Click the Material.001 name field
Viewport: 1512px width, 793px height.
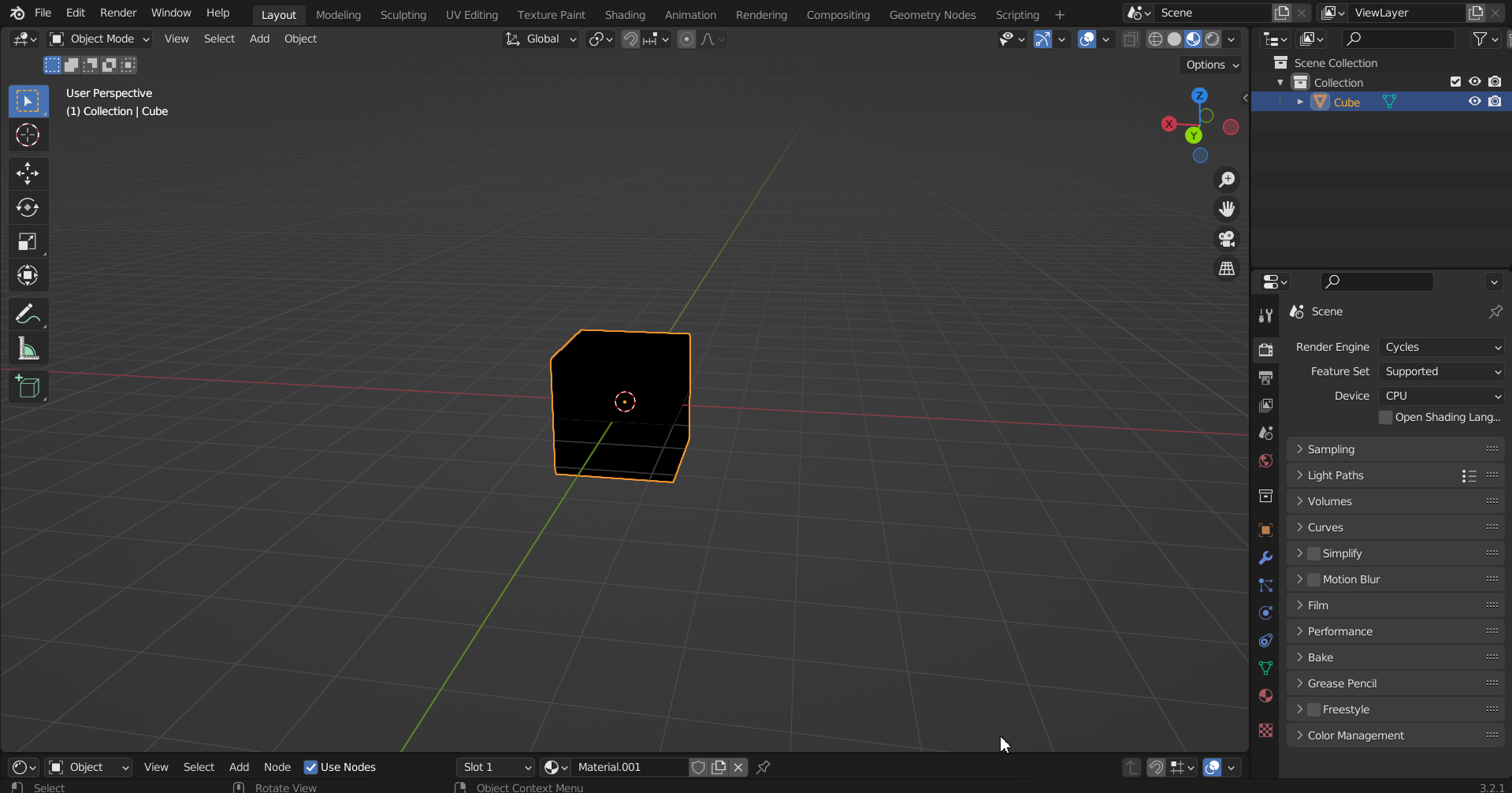629,767
